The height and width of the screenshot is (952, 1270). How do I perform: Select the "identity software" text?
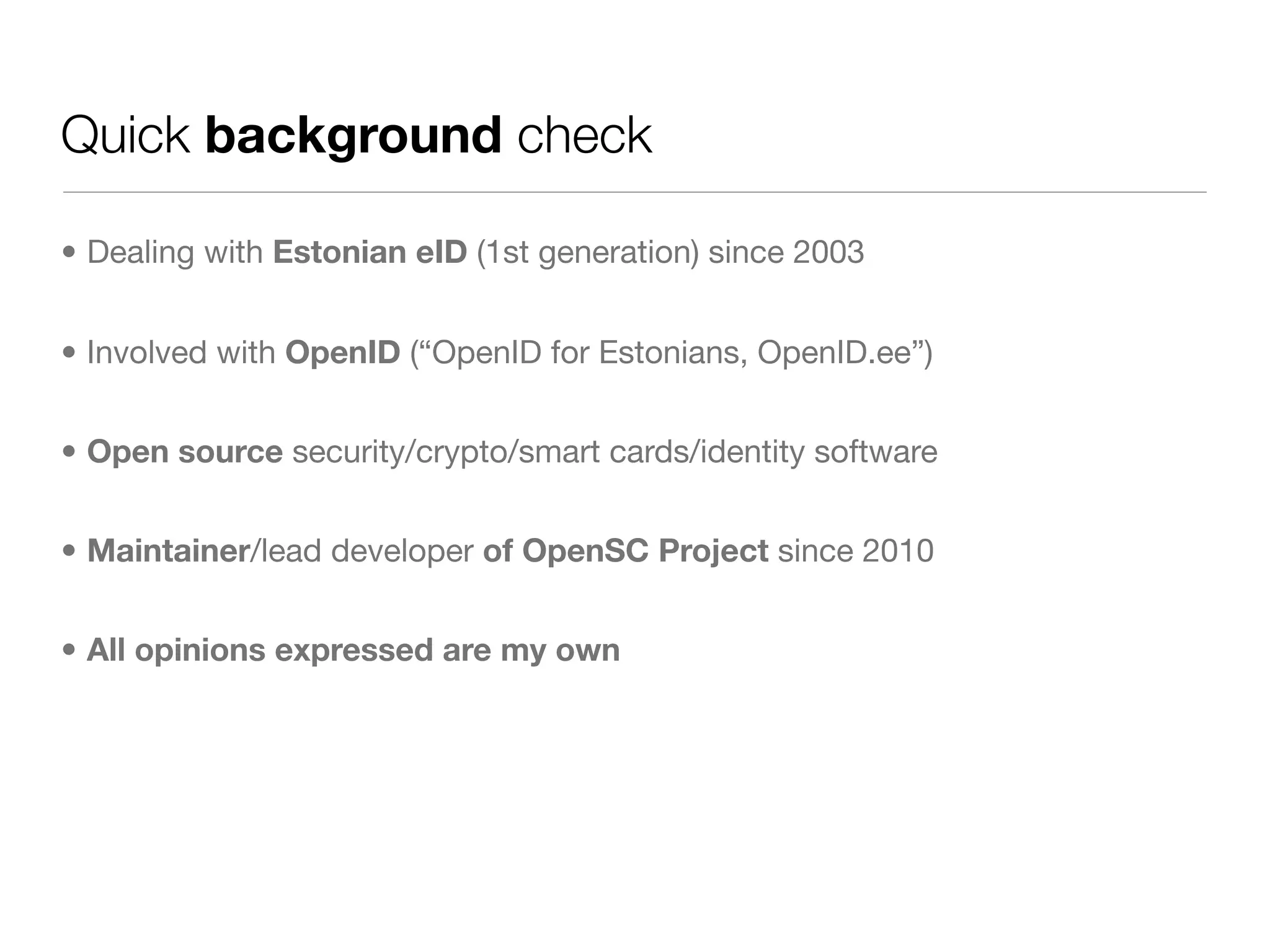click(819, 451)
